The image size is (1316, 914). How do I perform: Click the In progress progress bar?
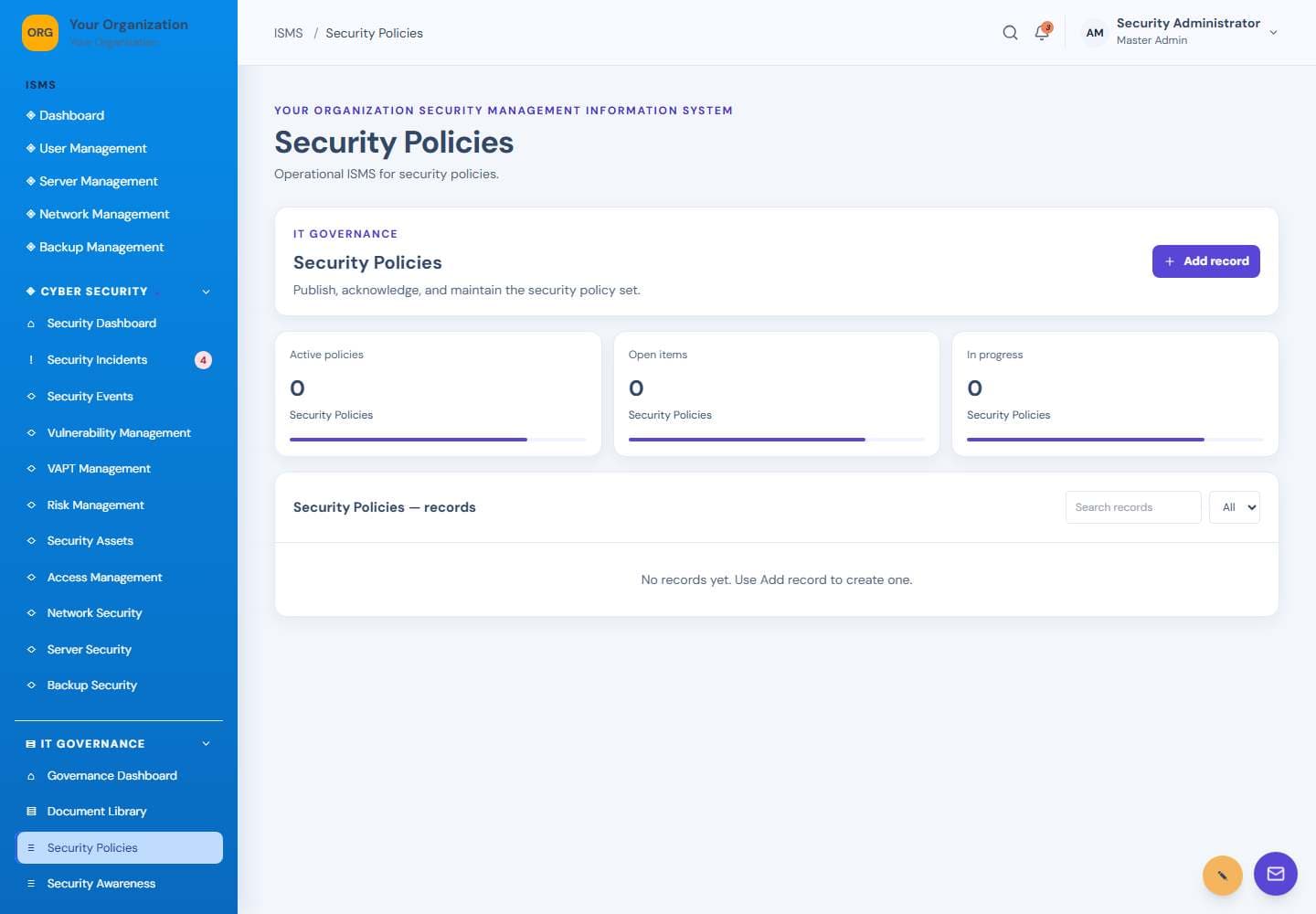[x=1115, y=440]
